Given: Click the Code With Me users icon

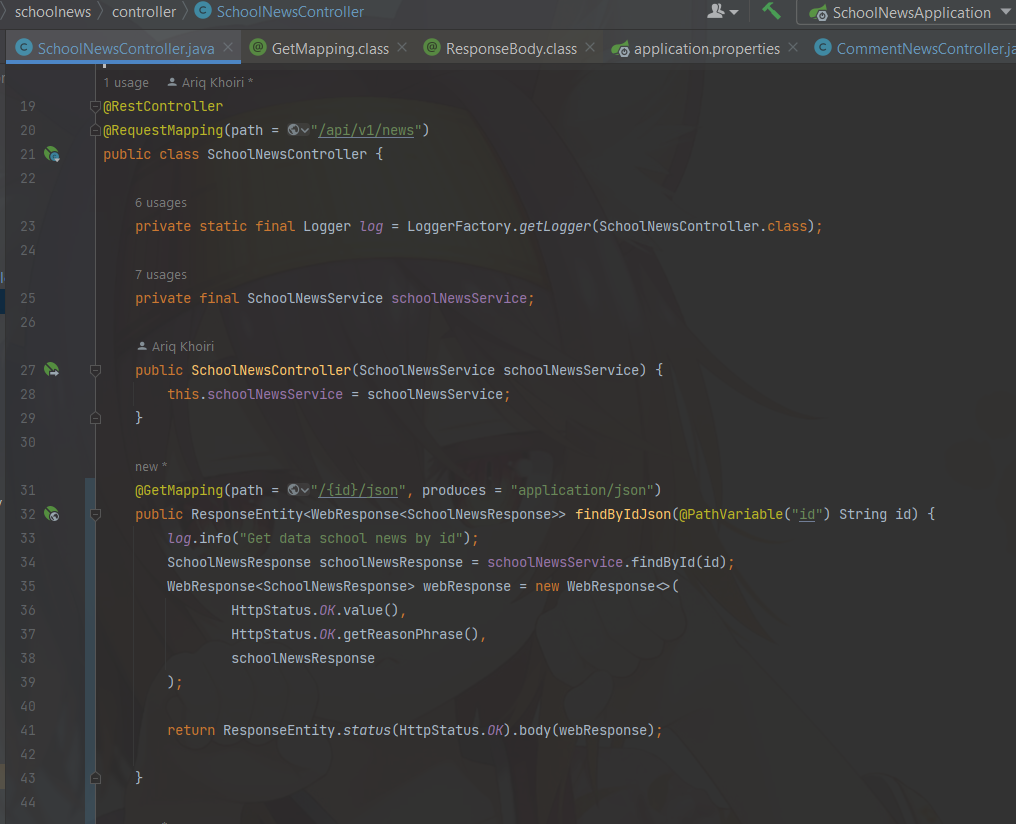Looking at the screenshot, I should (x=716, y=11).
